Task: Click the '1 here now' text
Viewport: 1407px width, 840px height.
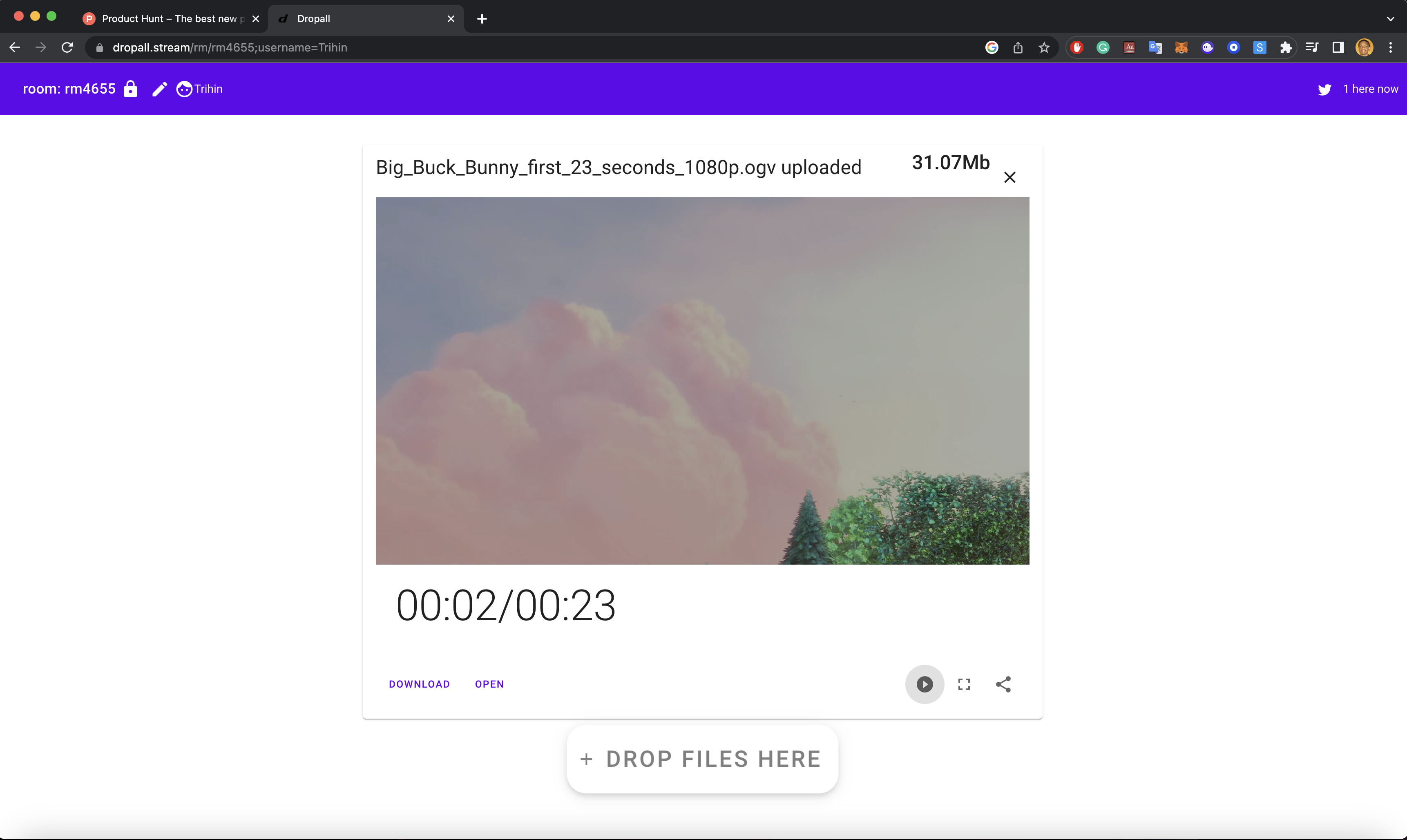Action: pyautogui.click(x=1370, y=89)
